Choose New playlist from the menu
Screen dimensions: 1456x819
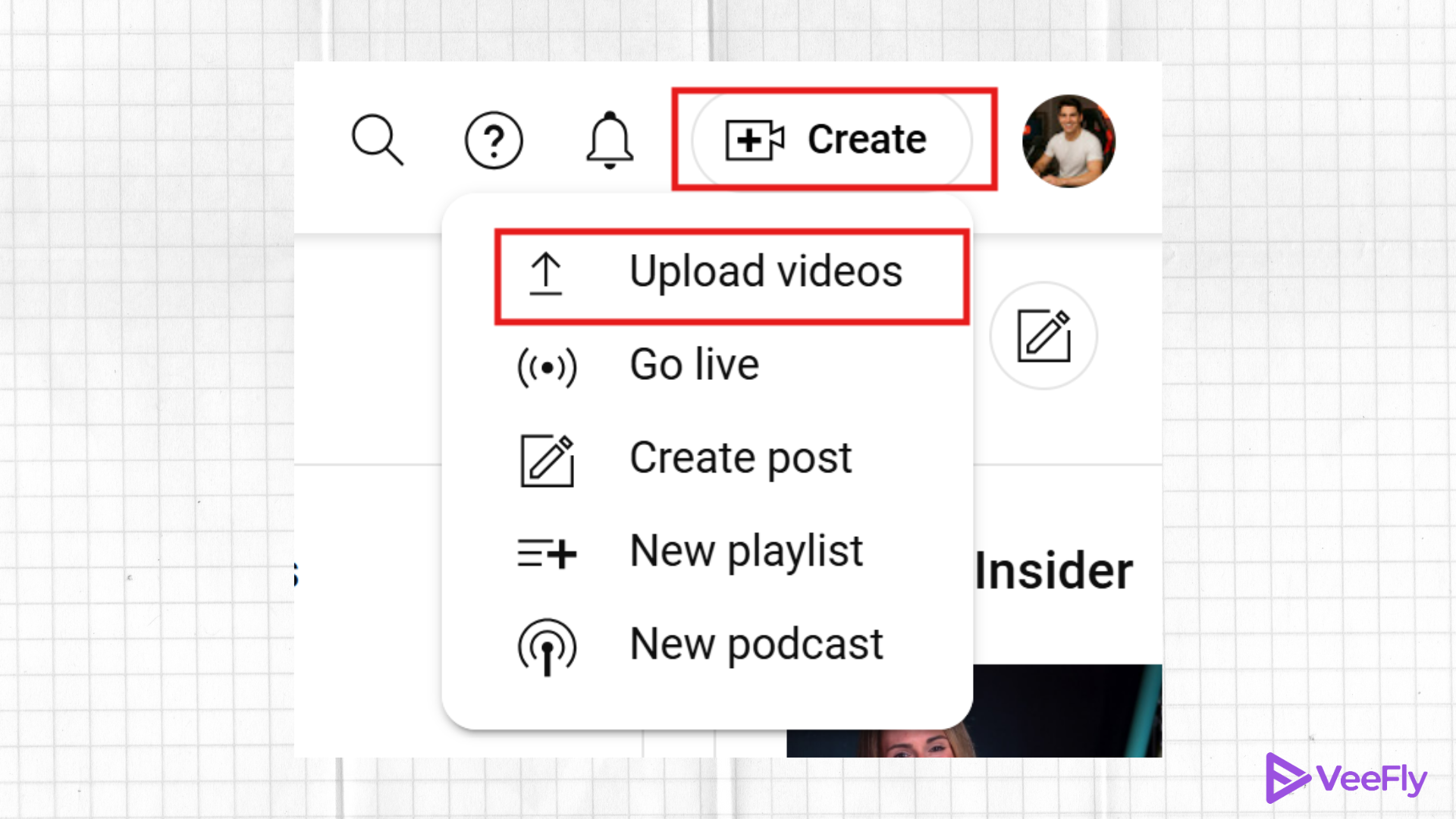(x=745, y=552)
